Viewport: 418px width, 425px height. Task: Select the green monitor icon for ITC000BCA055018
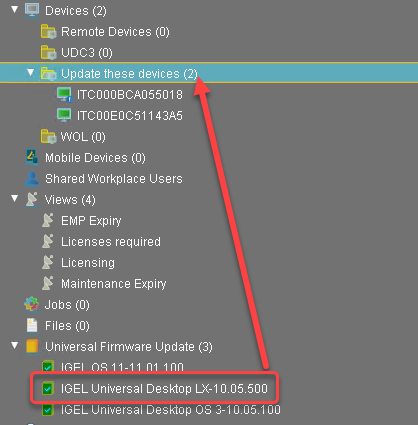[64, 95]
